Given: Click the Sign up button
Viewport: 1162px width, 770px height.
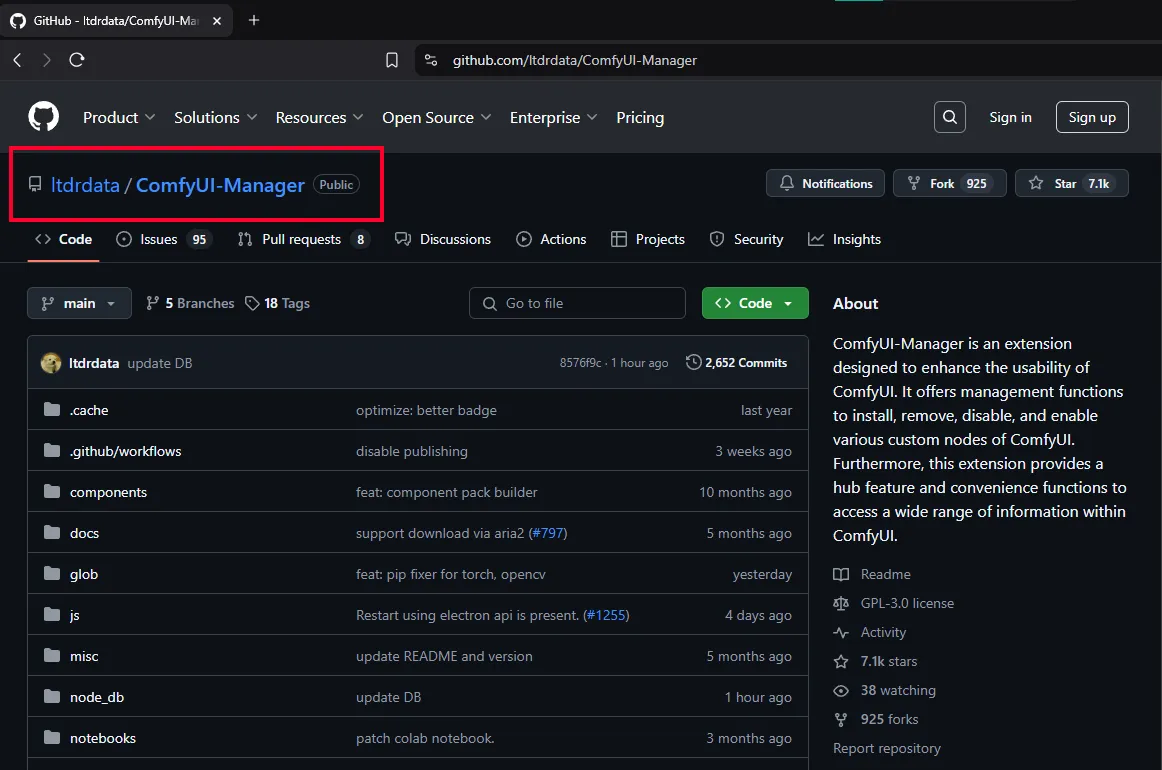Looking at the screenshot, I should coord(1091,117).
